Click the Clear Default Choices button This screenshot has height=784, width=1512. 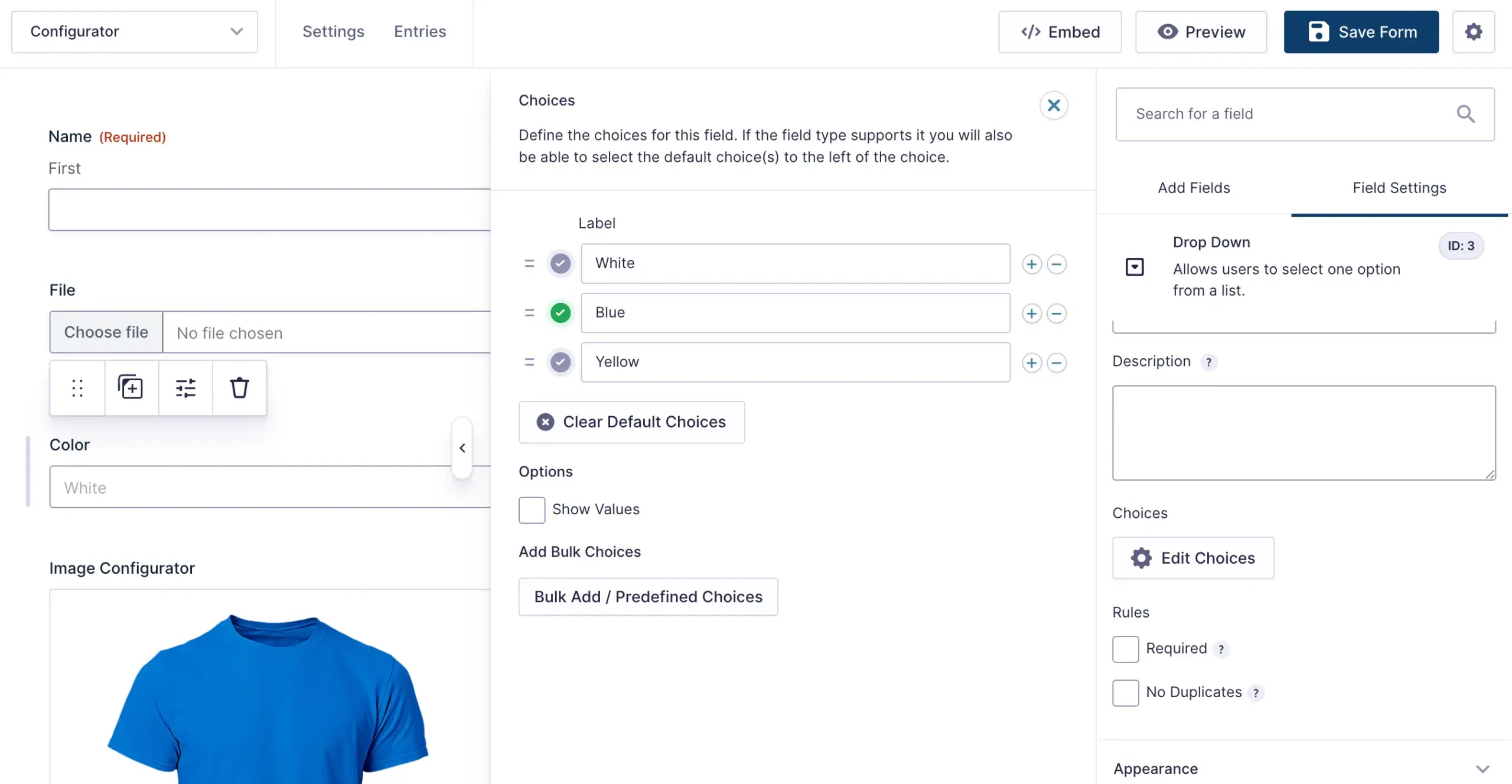click(x=631, y=422)
